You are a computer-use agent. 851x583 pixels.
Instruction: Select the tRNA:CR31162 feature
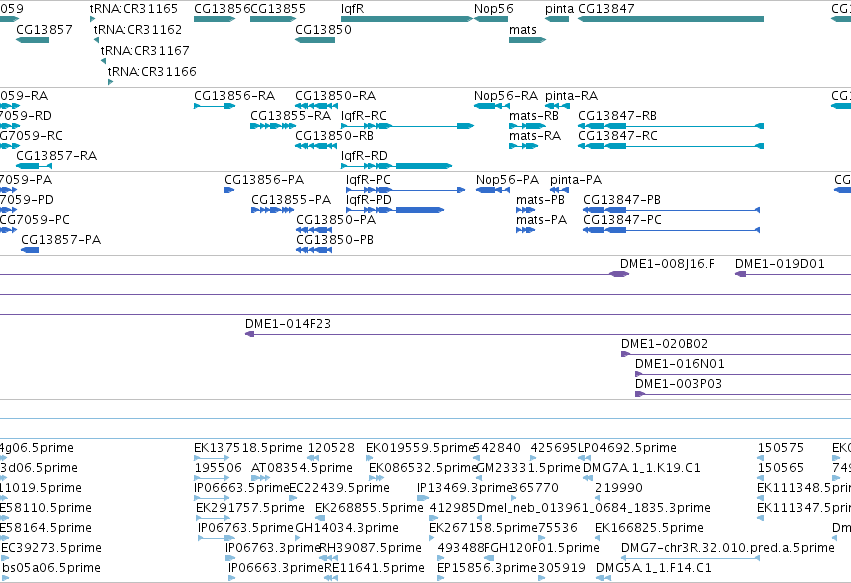[97, 40]
